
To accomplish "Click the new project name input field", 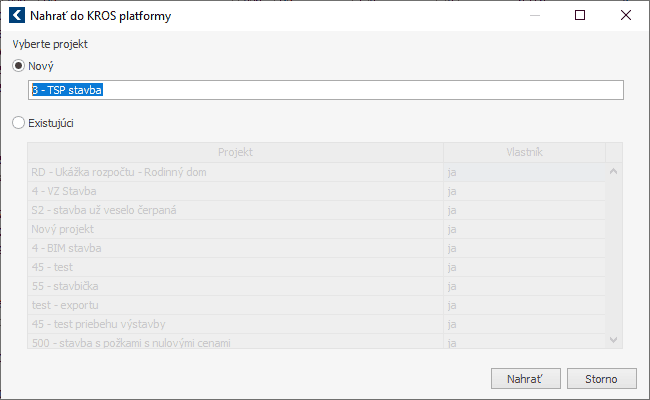I will pos(326,90).
